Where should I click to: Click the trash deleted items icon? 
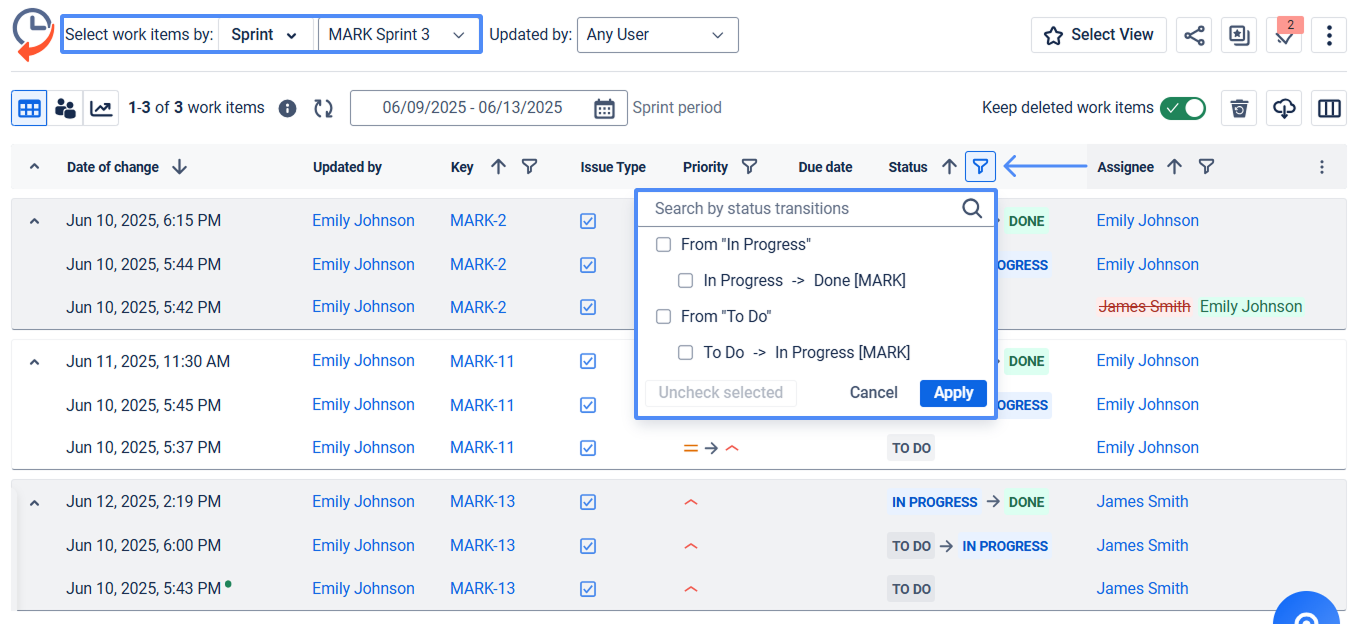[1239, 108]
